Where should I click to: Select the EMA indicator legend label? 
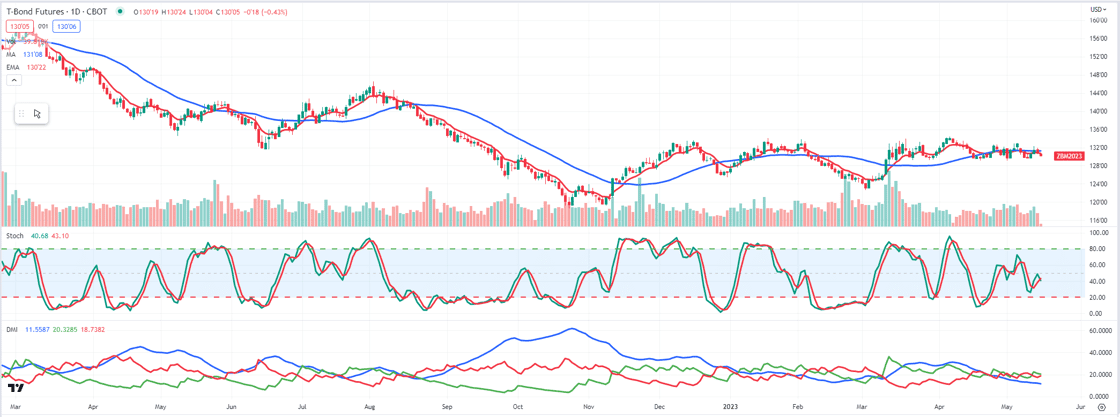click(x=12, y=68)
